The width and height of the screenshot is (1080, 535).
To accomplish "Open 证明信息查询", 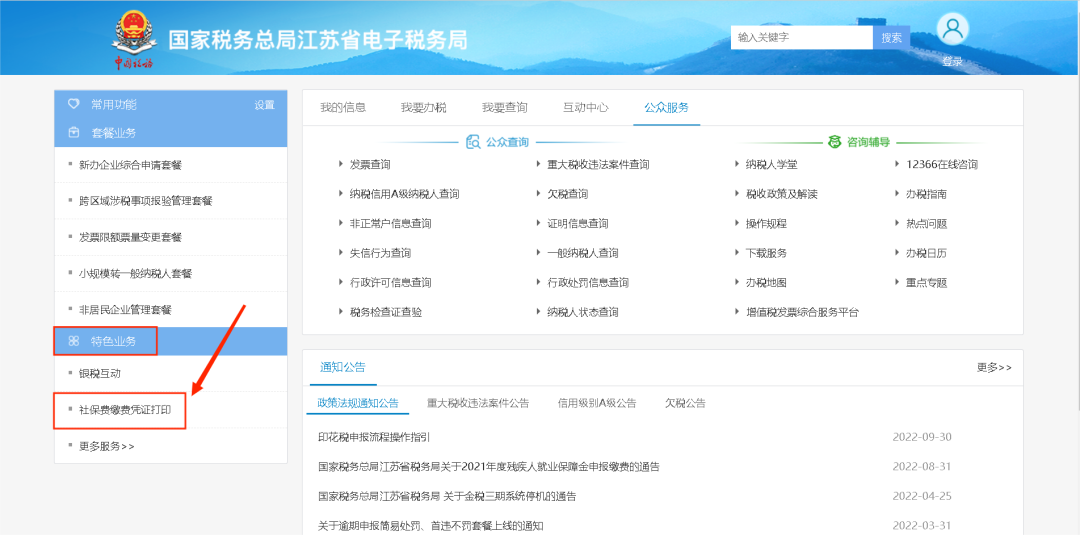I will pos(578,224).
